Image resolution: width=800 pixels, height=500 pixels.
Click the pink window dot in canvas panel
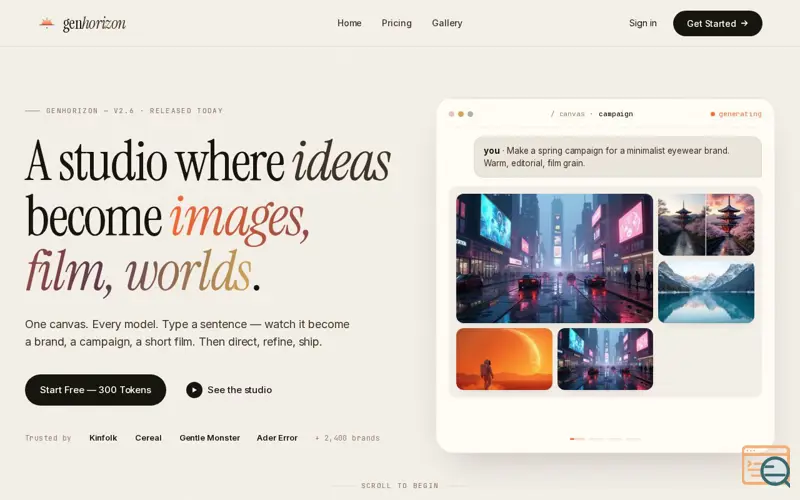(x=451, y=114)
